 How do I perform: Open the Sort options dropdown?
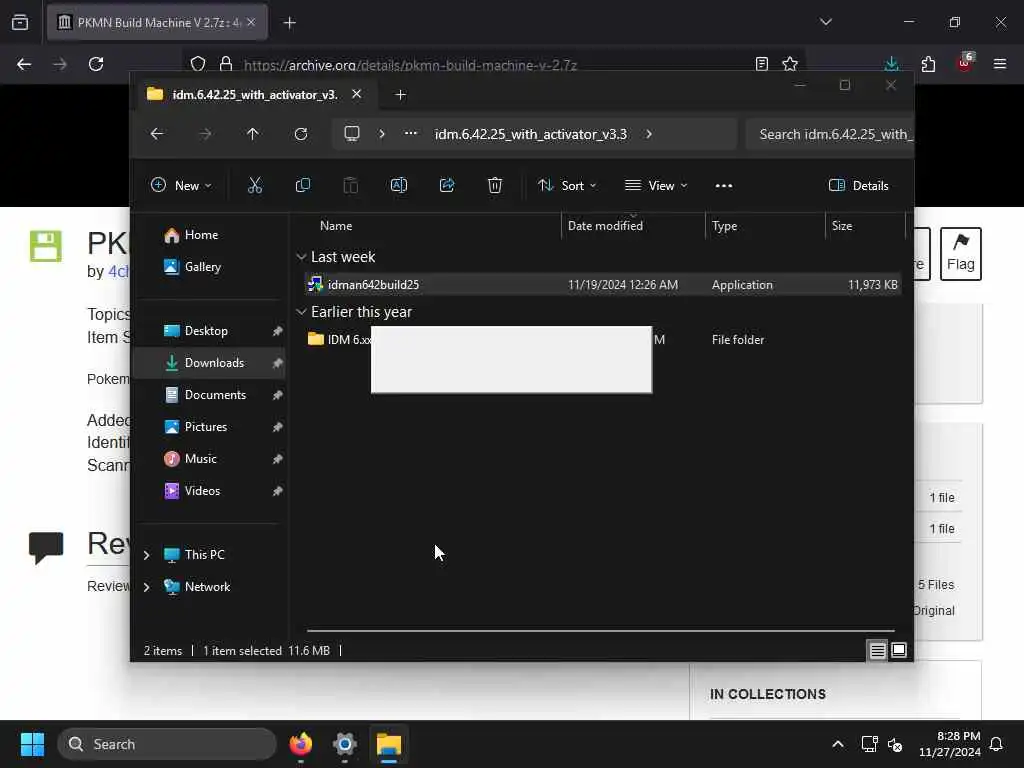click(x=566, y=185)
